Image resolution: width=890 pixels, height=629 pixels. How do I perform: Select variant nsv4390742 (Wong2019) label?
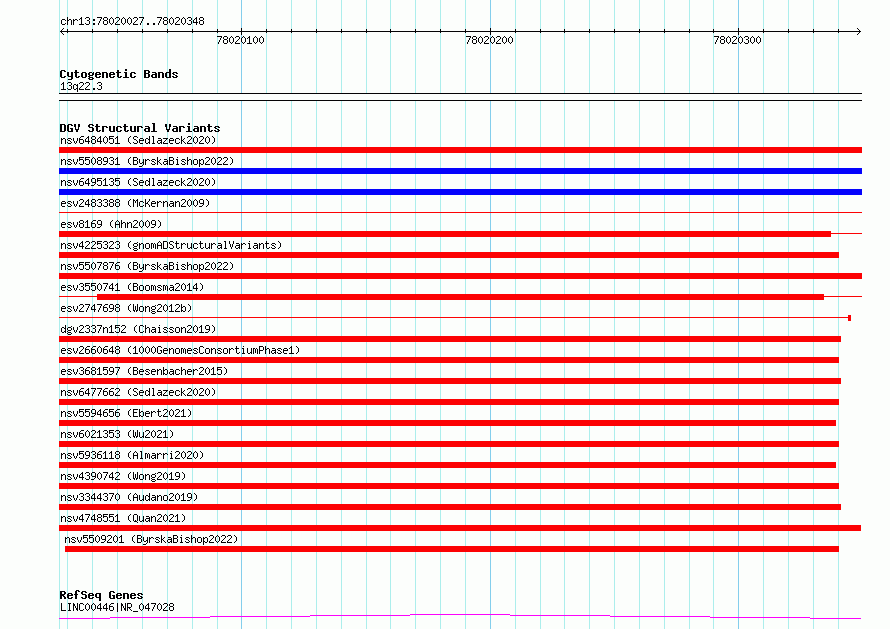tap(123, 476)
